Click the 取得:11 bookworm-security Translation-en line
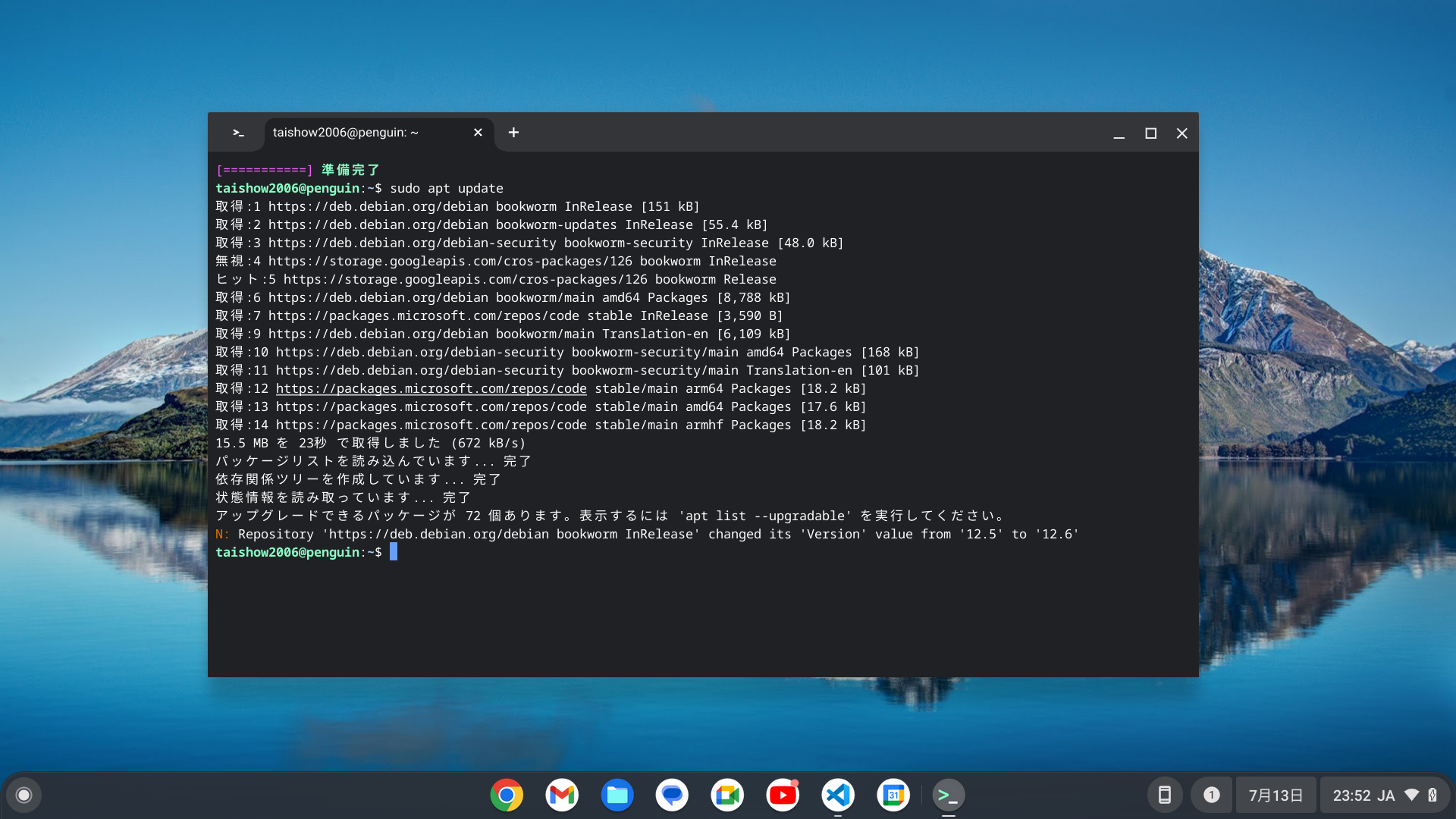This screenshot has width=1456, height=819. (567, 370)
